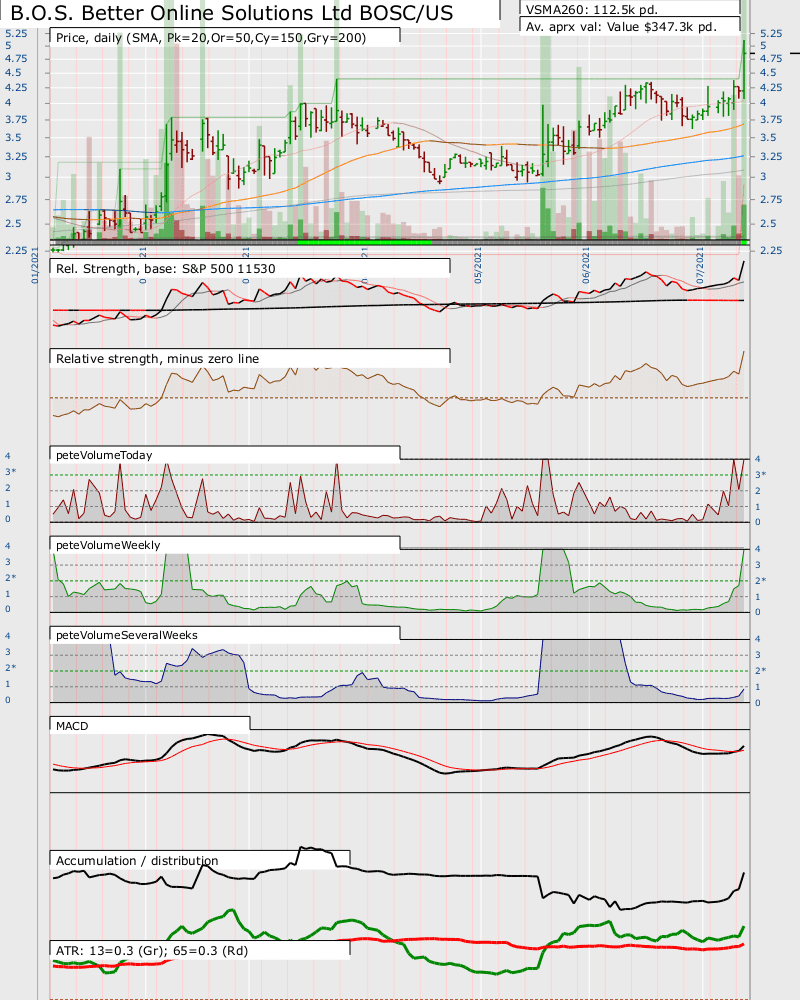Click the peteVolumeToday panel label
This screenshot has height=1000, width=800.
coord(105,455)
